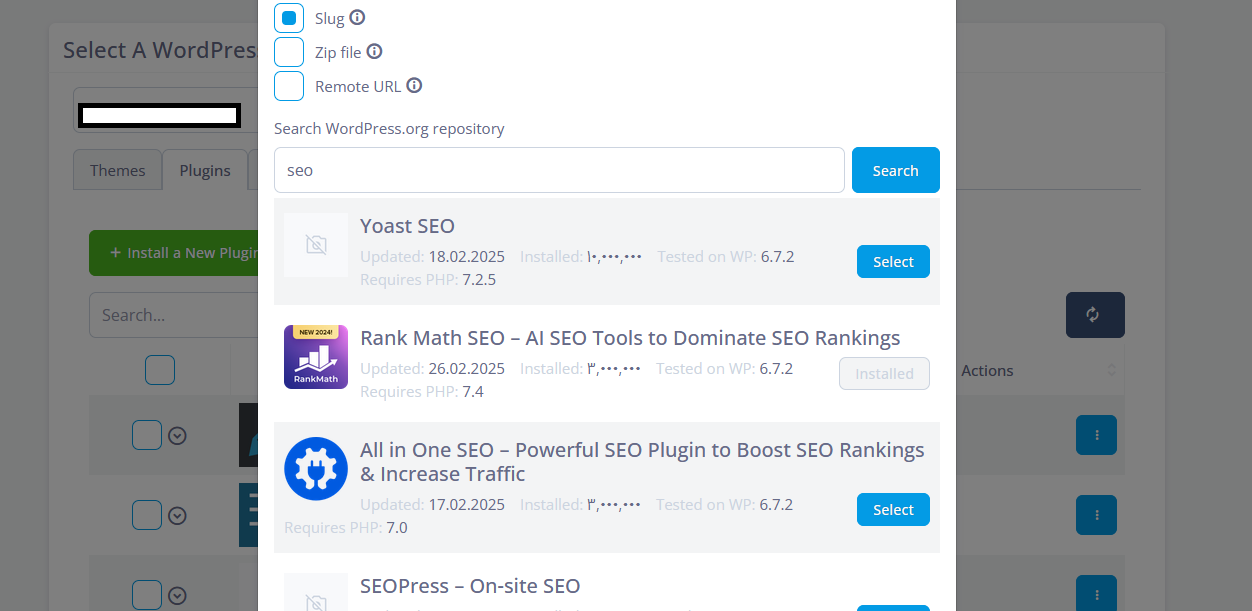This screenshot has height=611, width=1252.
Task: Click the info icon next to Zip file
Action: (374, 51)
